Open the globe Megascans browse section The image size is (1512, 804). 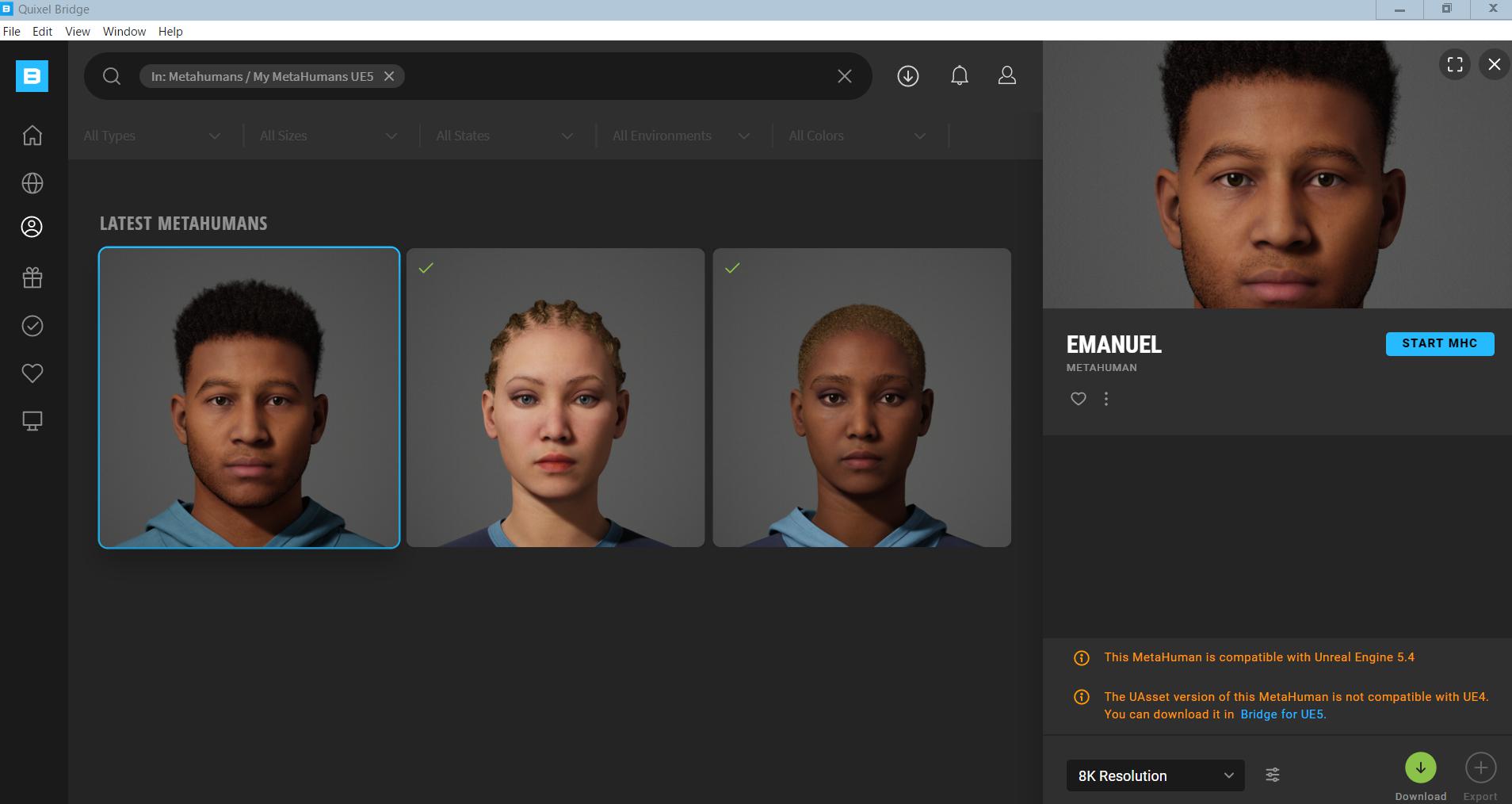click(32, 183)
